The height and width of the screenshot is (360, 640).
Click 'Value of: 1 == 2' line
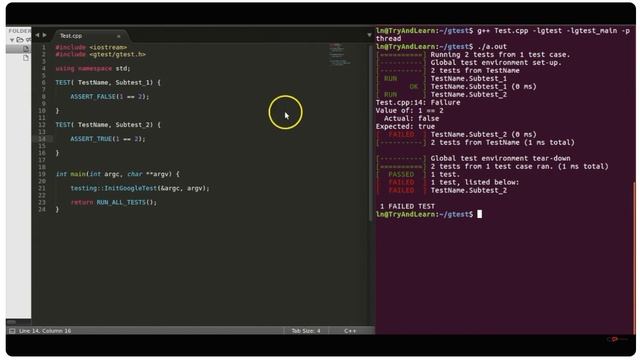409,111
